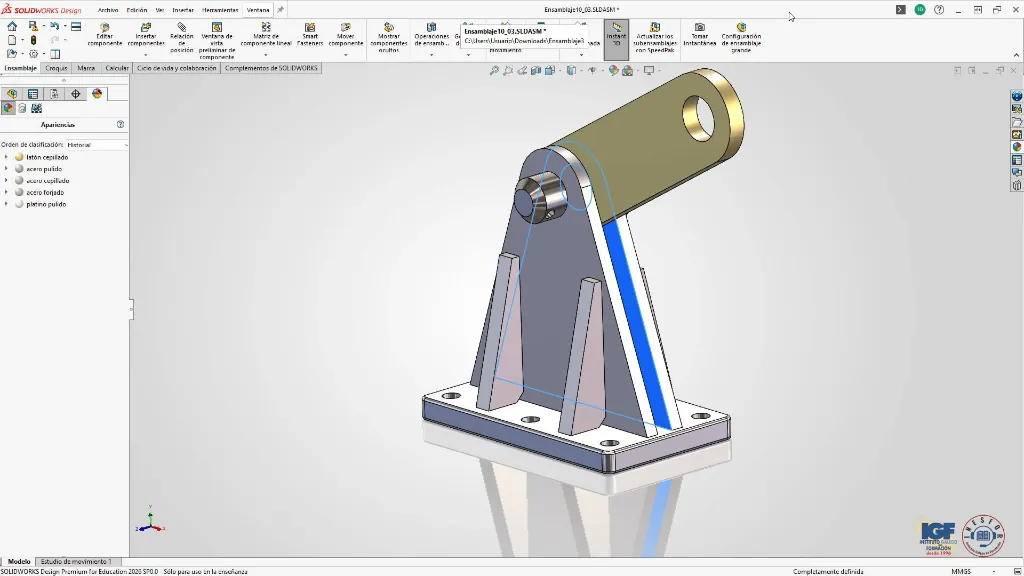Image resolution: width=1024 pixels, height=576 pixels.
Task: Click Tomar instantánea camera tool
Action: [699, 35]
